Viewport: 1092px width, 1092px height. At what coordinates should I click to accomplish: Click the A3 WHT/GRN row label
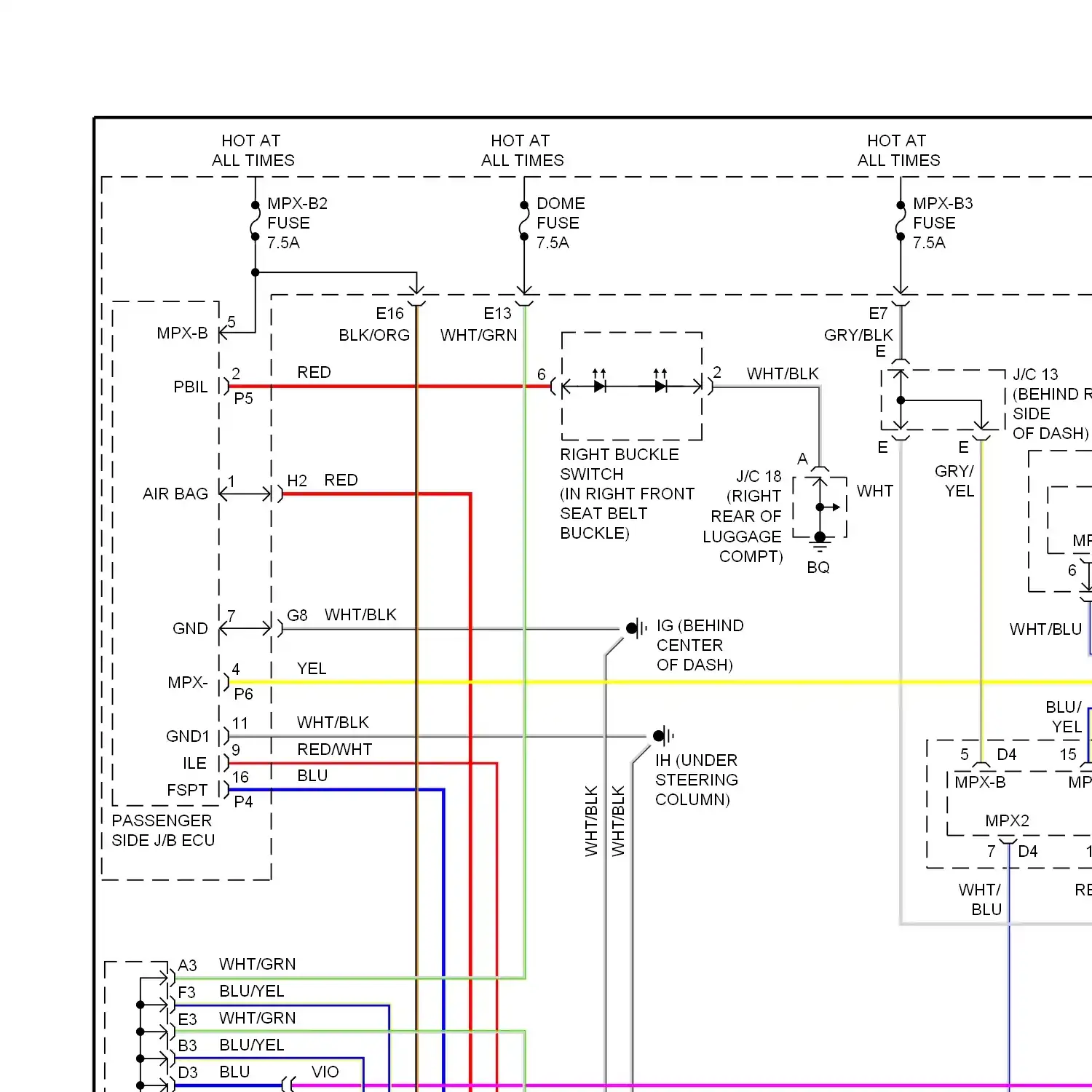pos(237,965)
